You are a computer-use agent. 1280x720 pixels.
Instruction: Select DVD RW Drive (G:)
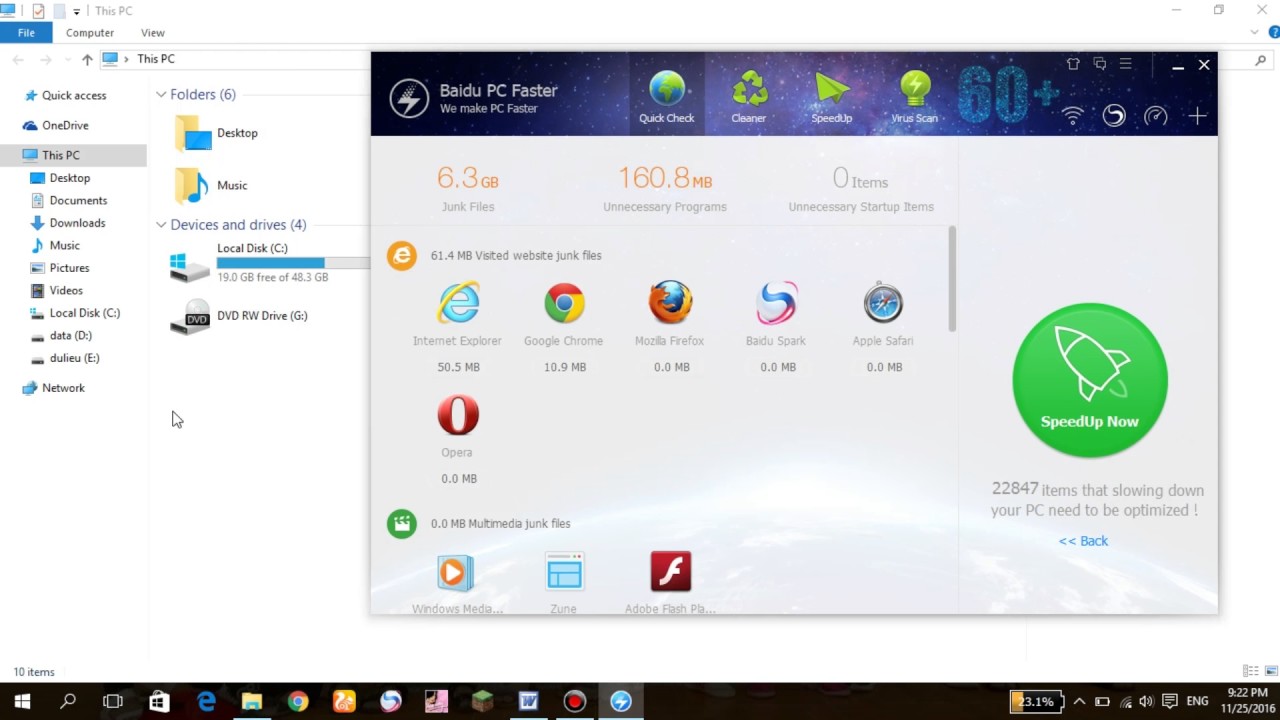pos(240,316)
